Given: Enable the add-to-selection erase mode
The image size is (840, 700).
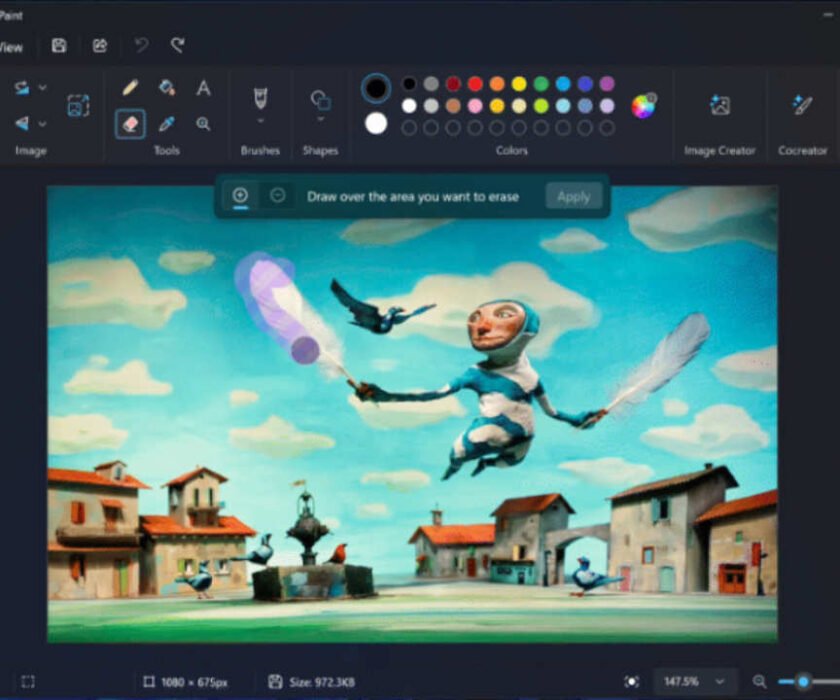Looking at the screenshot, I should click(239, 196).
